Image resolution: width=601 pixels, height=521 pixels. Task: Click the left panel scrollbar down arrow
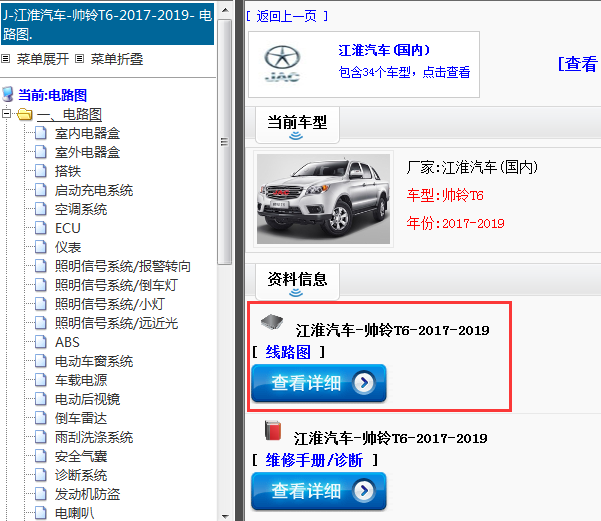[225, 516]
